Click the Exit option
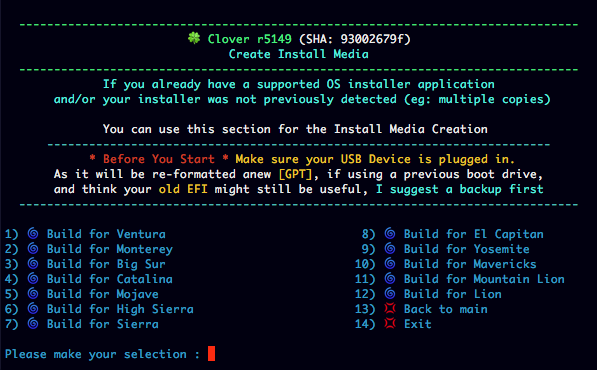The image size is (597, 370). (418, 324)
